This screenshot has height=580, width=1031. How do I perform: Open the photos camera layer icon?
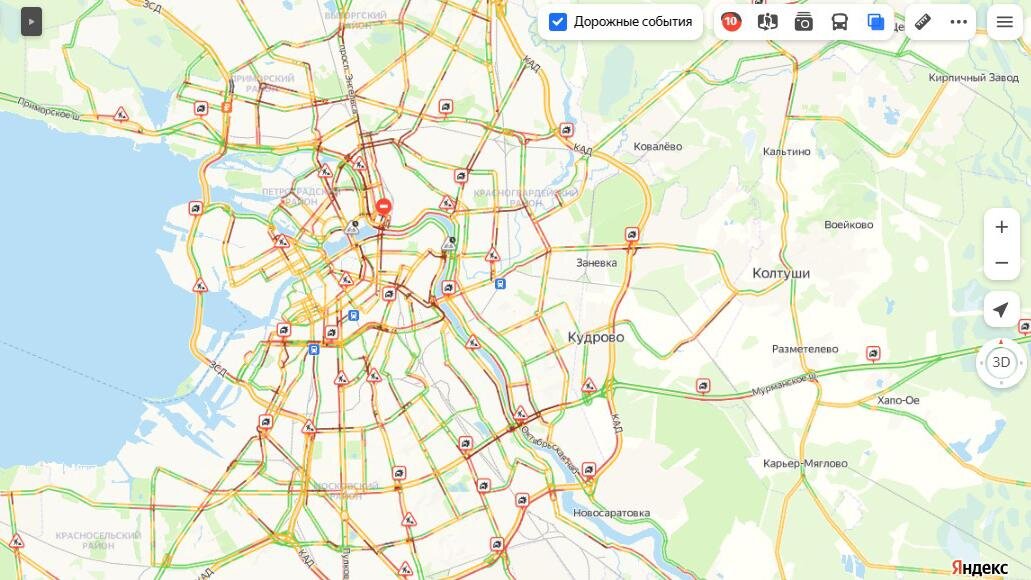click(x=803, y=22)
